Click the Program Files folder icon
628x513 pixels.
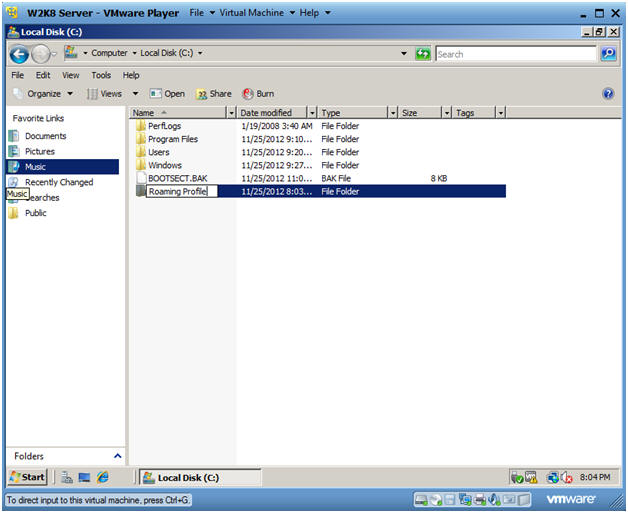tap(141, 139)
